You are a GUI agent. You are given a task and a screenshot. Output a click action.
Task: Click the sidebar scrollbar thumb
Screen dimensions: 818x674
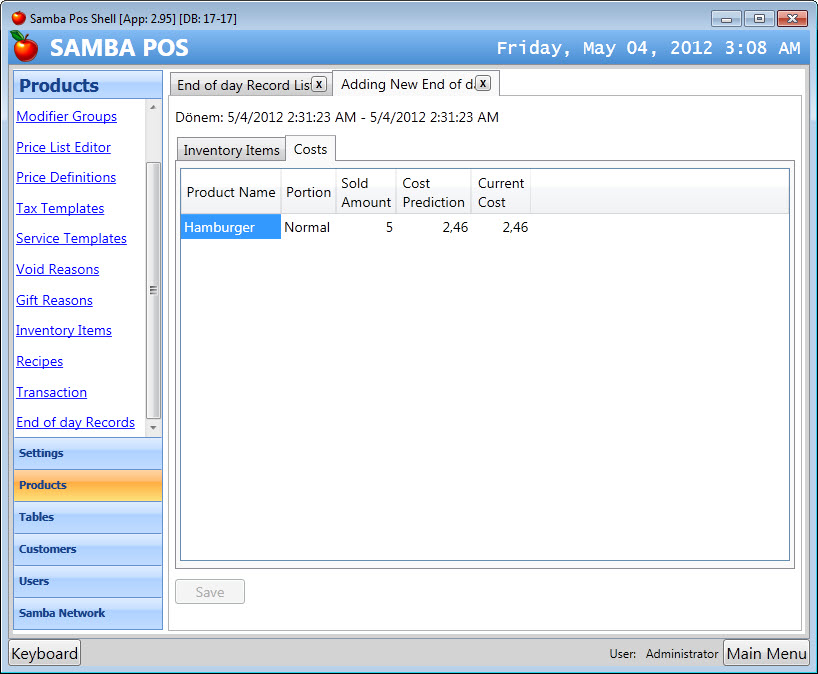[x=153, y=290]
